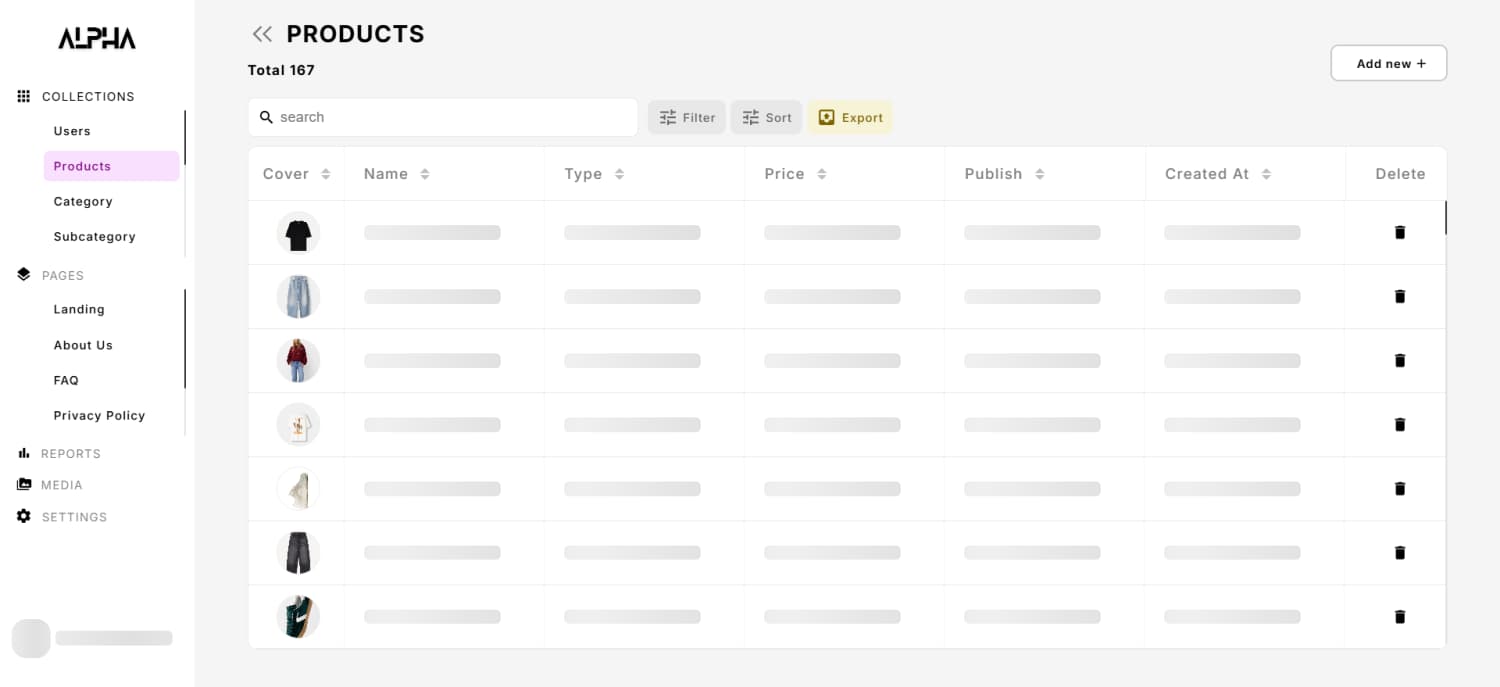Click the Add new button
Screen dimensions: 1500x687
(1388, 63)
